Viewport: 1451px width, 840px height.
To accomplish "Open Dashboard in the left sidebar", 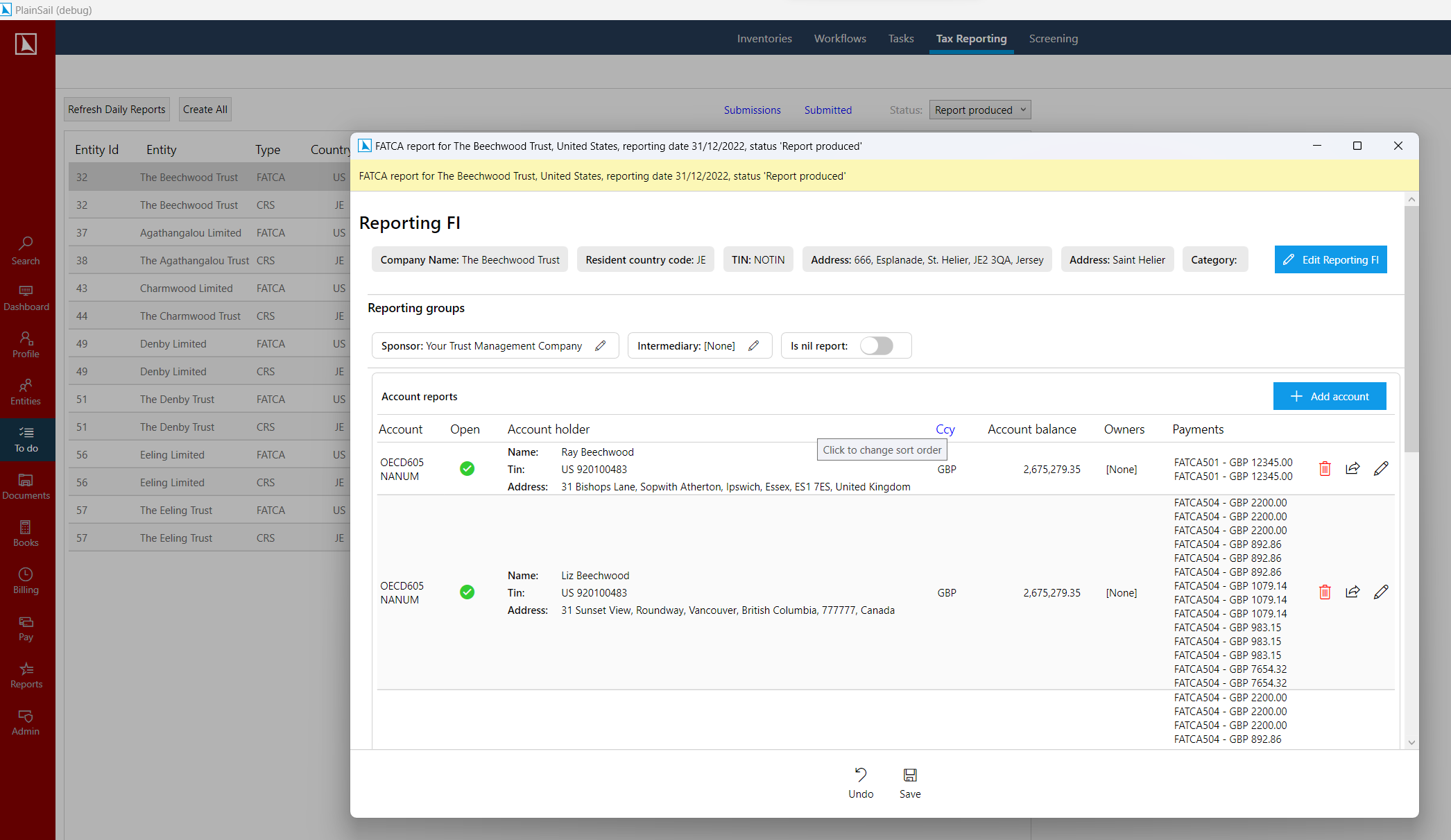I will tap(26, 298).
